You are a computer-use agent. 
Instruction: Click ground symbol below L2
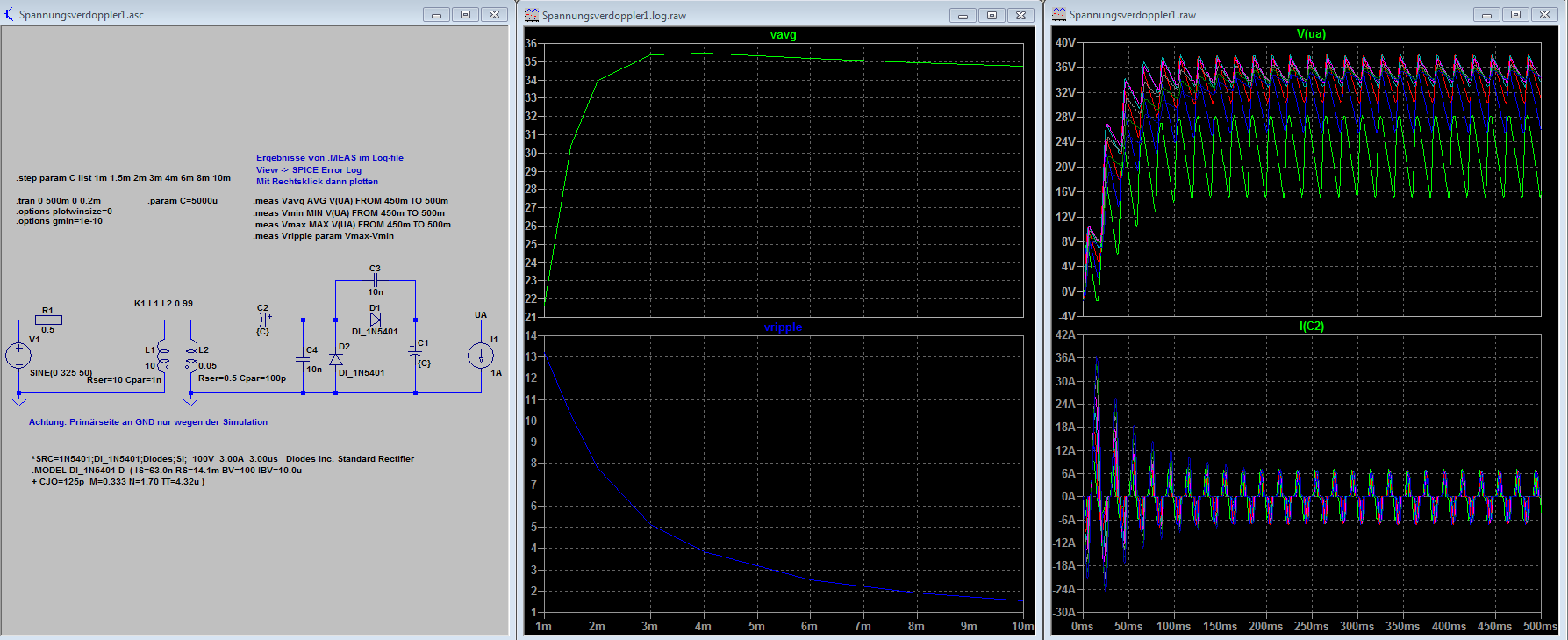pyautogui.click(x=190, y=401)
